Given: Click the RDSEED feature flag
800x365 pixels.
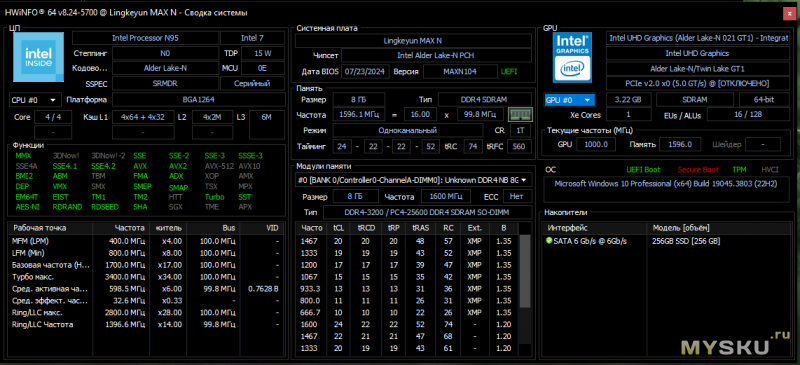Looking at the screenshot, I should pos(105,207).
